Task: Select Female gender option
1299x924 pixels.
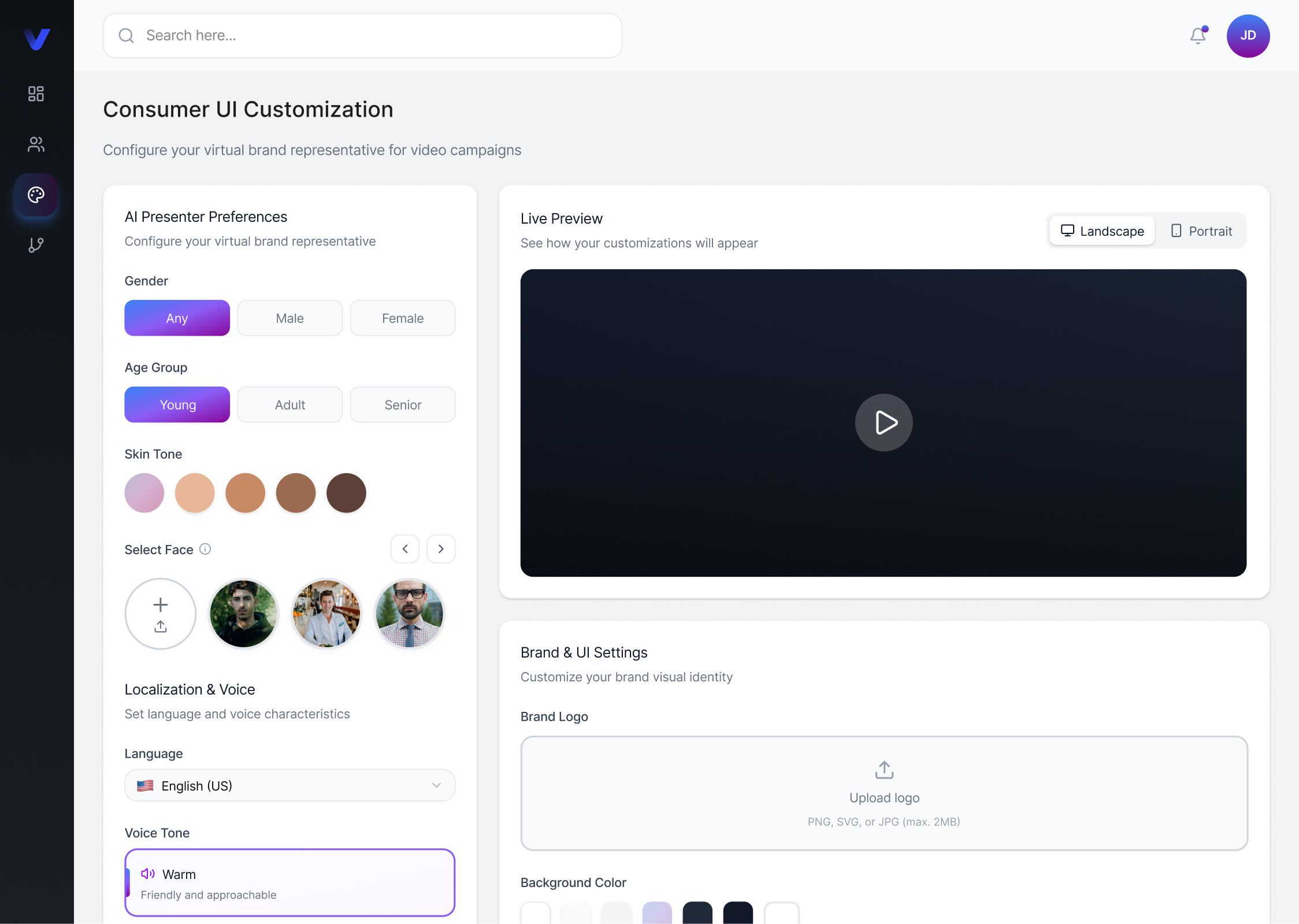Action: point(403,318)
